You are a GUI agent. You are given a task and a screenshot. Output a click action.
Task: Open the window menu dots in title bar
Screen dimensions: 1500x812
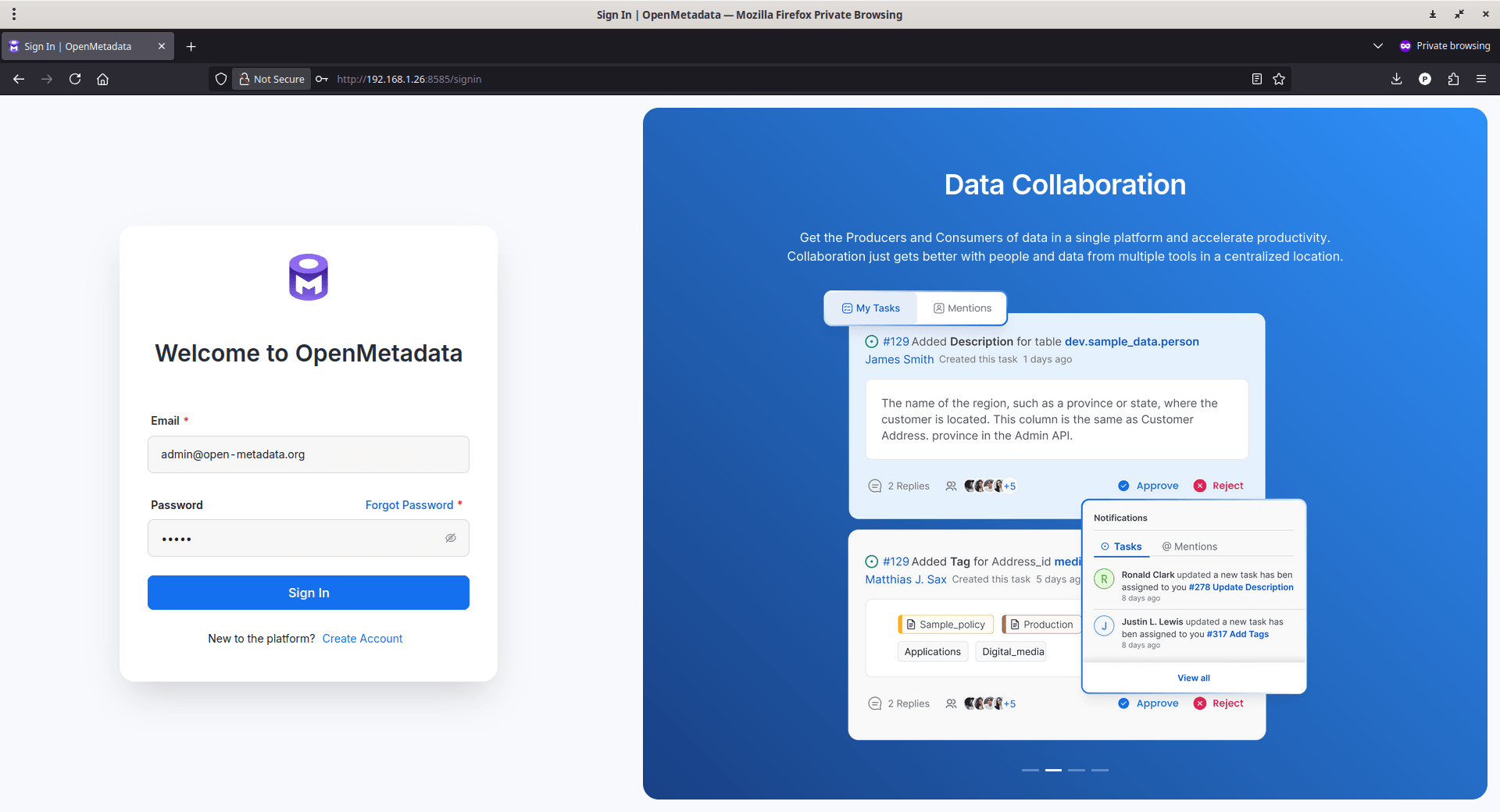pyautogui.click(x=14, y=14)
